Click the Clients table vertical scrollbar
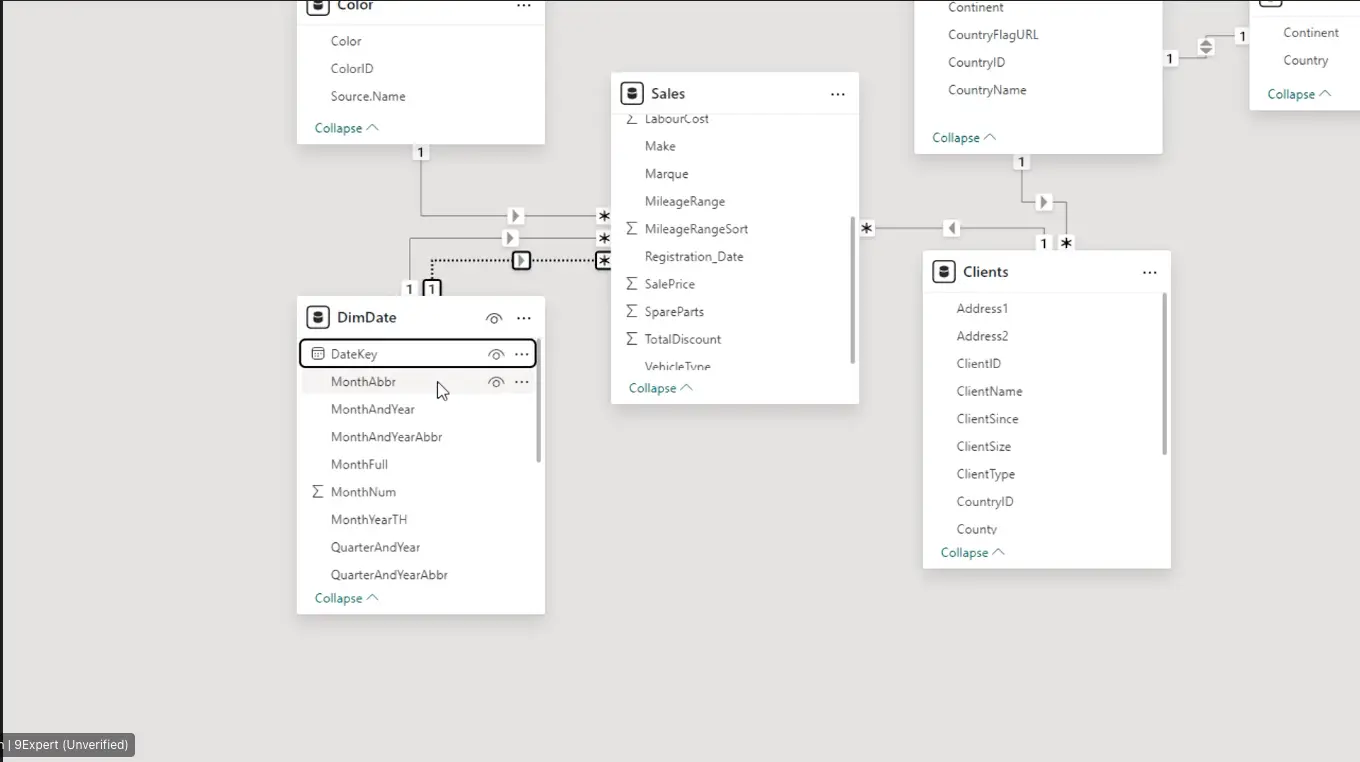This screenshot has width=1360, height=762. click(x=1164, y=374)
